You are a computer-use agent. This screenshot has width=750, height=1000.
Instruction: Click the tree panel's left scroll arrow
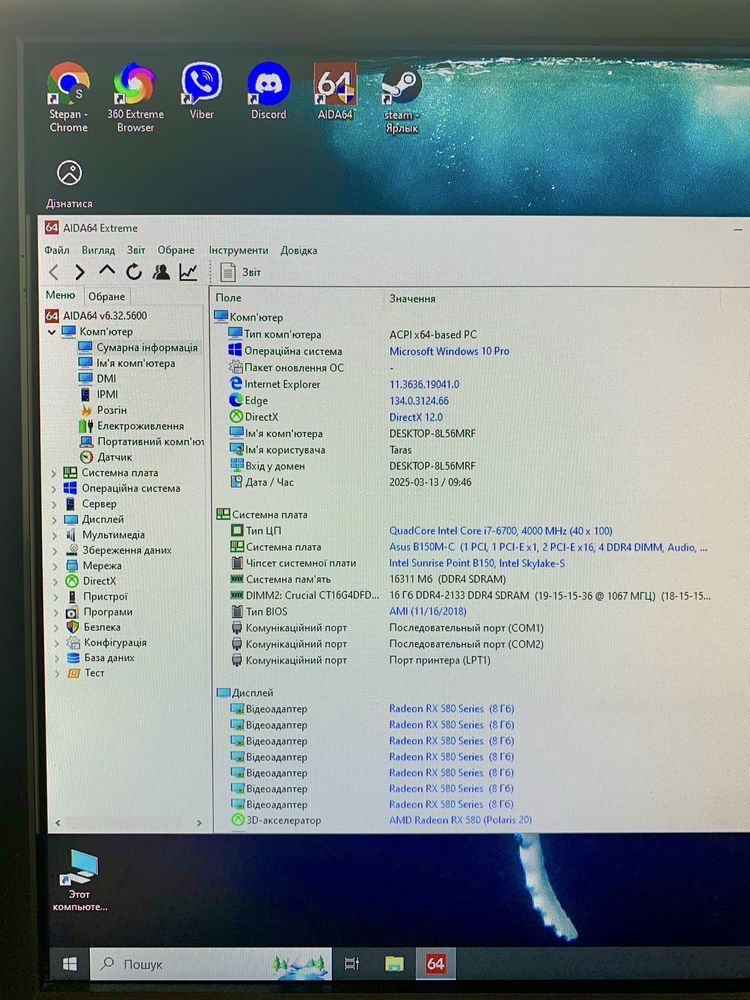pyautogui.click(x=58, y=823)
